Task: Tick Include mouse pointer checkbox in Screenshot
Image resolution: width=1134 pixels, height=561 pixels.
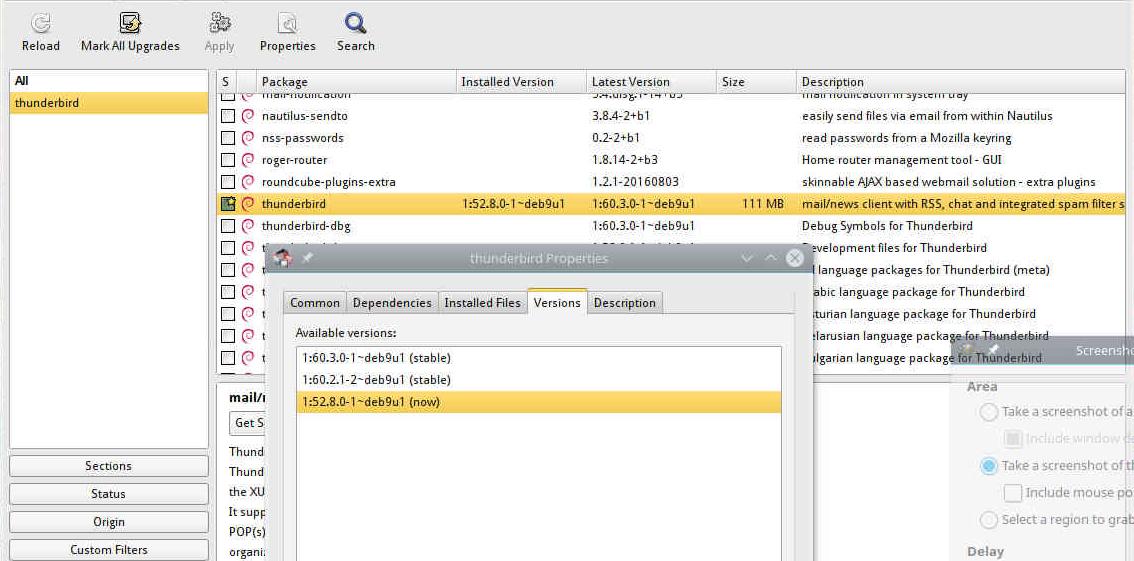Action: (x=1012, y=493)
